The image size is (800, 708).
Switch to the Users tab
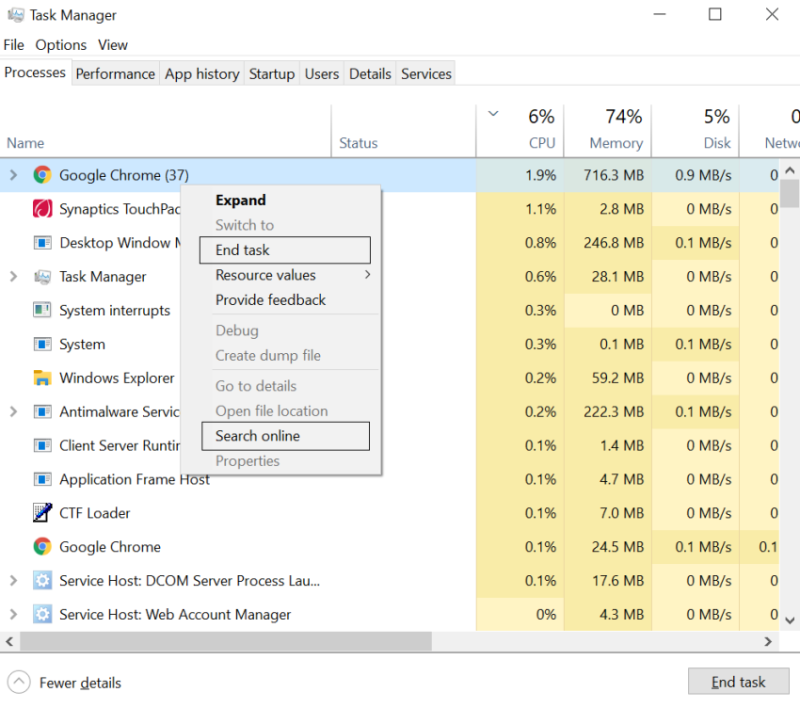(322, 74)
